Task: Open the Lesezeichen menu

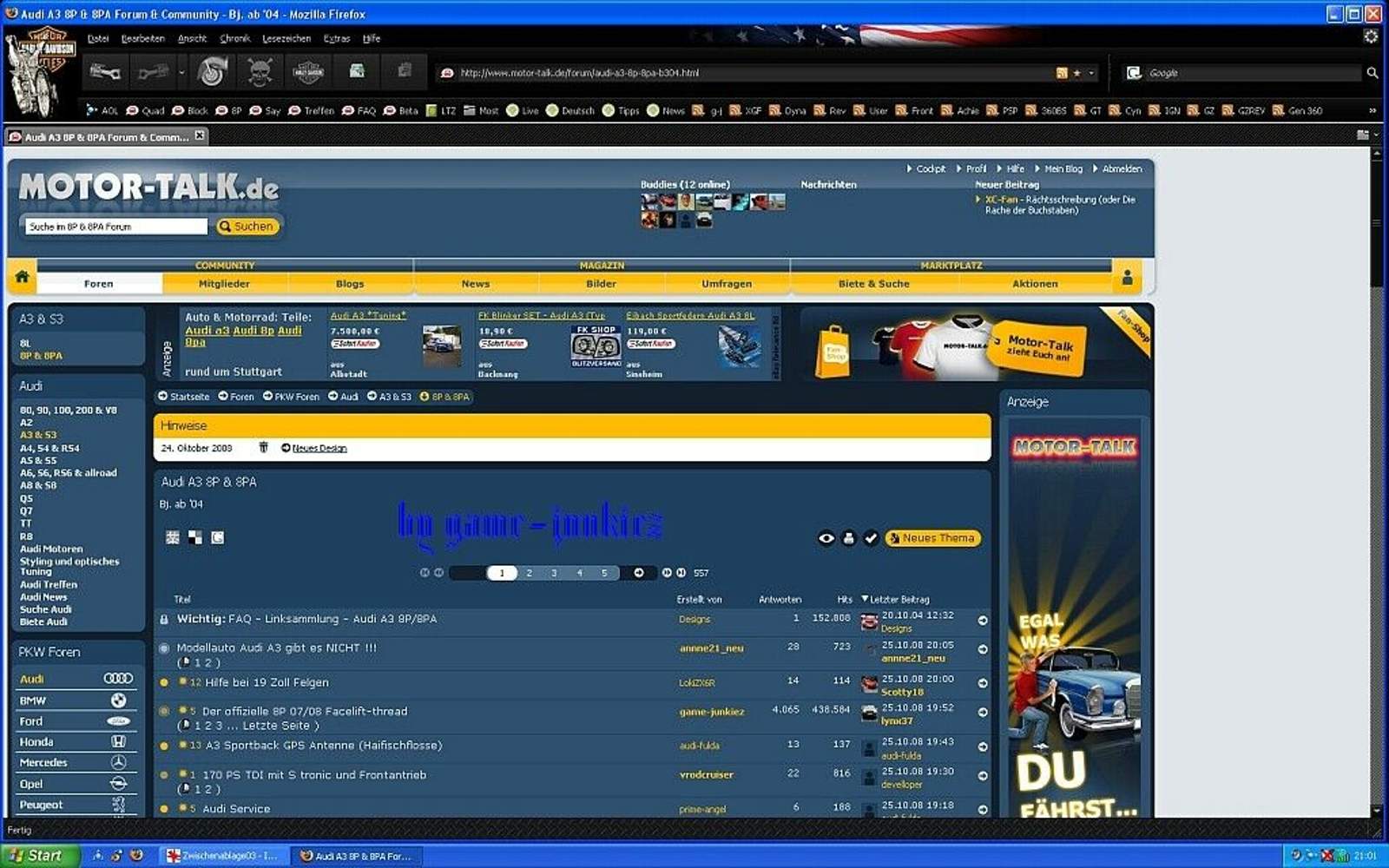Action: 286,38
